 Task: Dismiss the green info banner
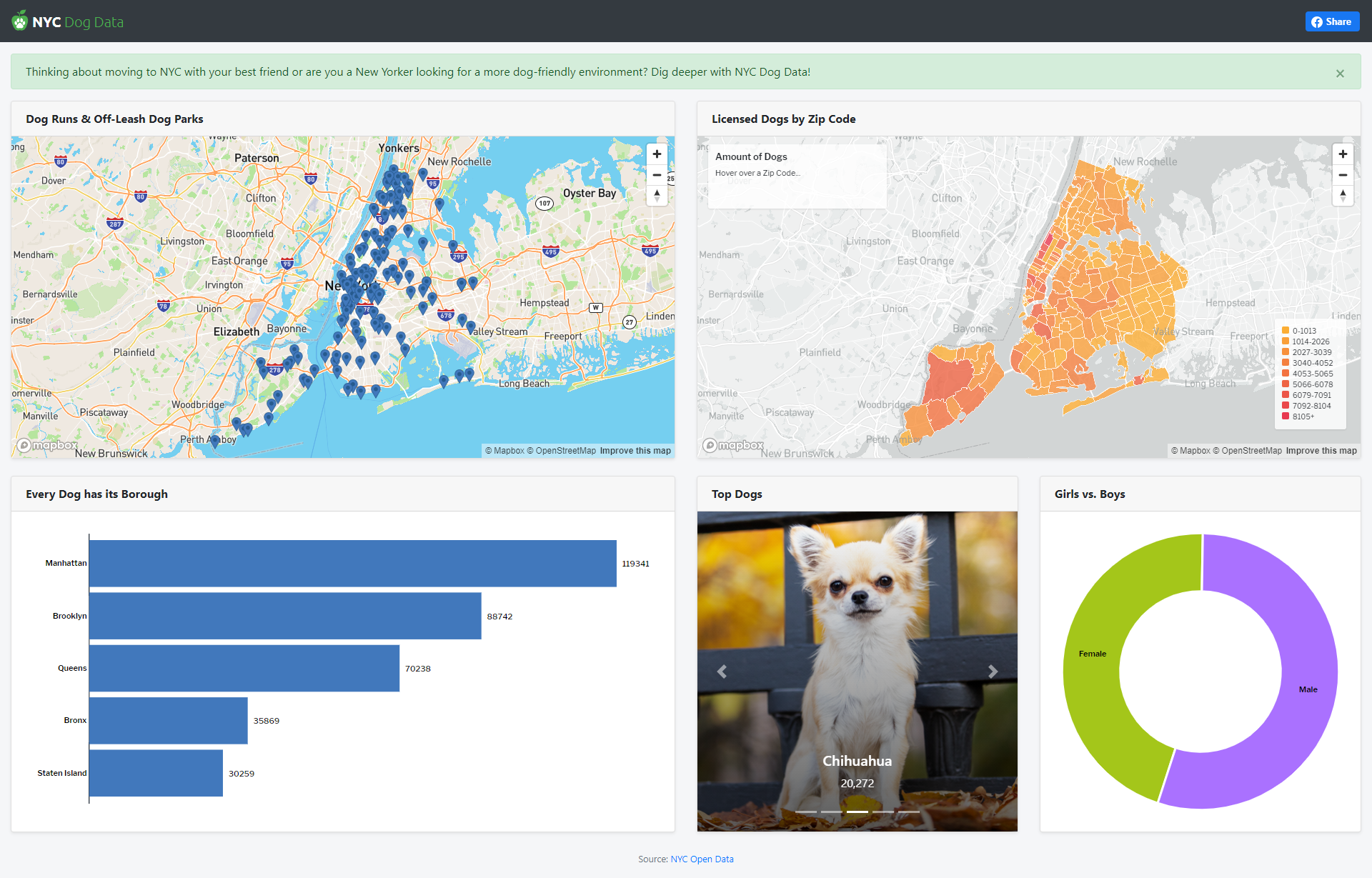tap(1340, 73)
